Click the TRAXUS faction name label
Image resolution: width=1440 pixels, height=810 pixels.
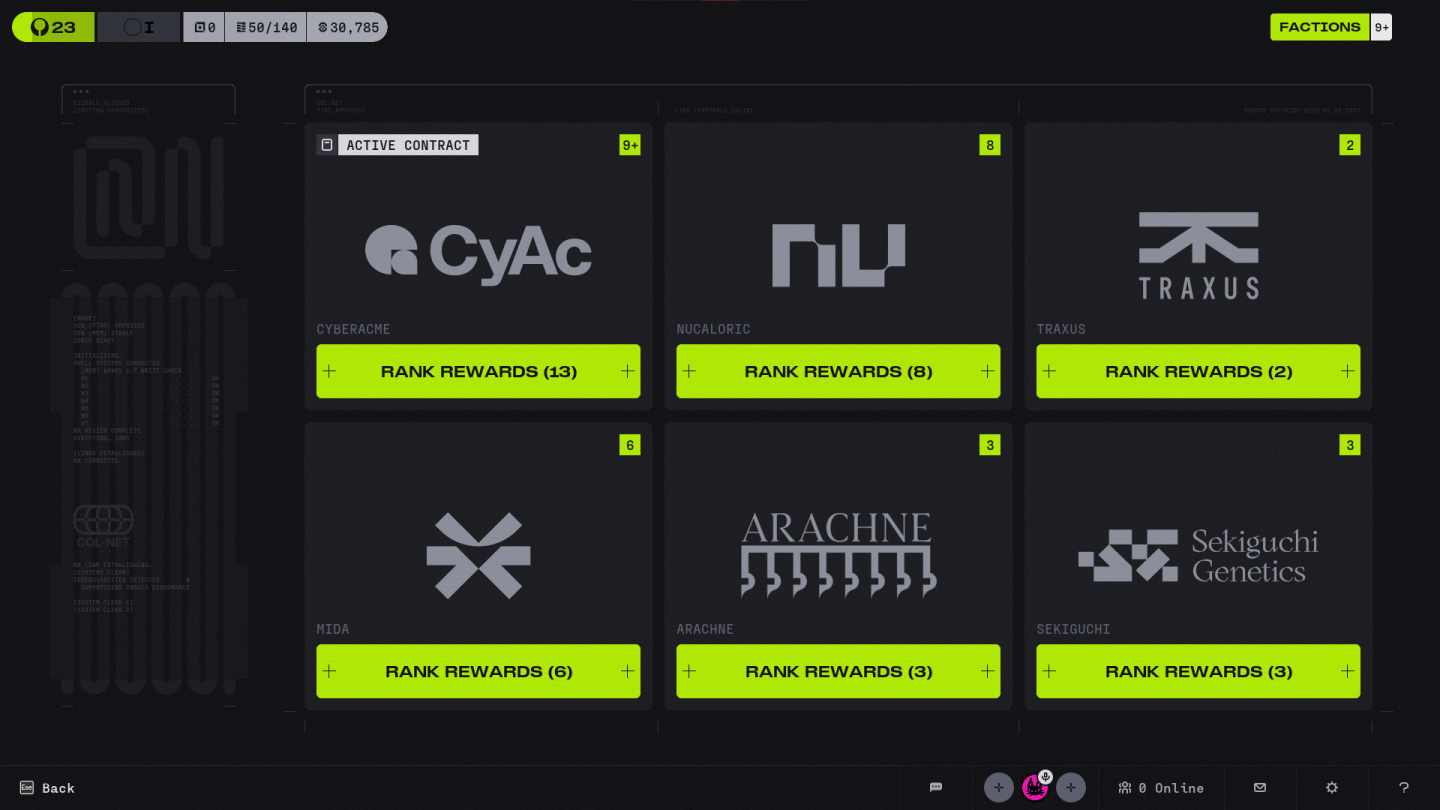[x=1061, y=329]
